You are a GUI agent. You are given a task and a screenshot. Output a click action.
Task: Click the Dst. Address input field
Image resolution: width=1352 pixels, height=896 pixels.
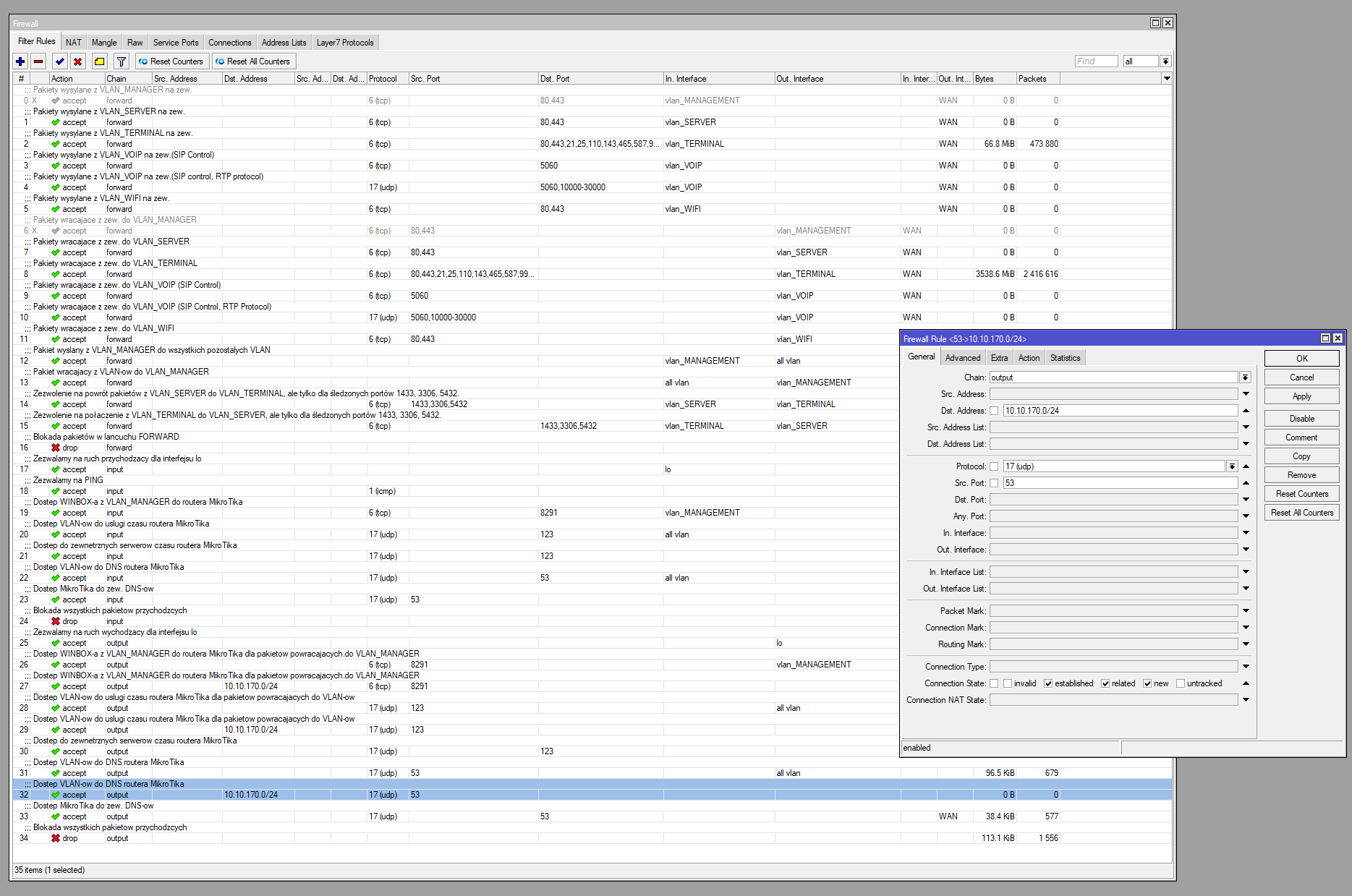[x=1120, y=411]
